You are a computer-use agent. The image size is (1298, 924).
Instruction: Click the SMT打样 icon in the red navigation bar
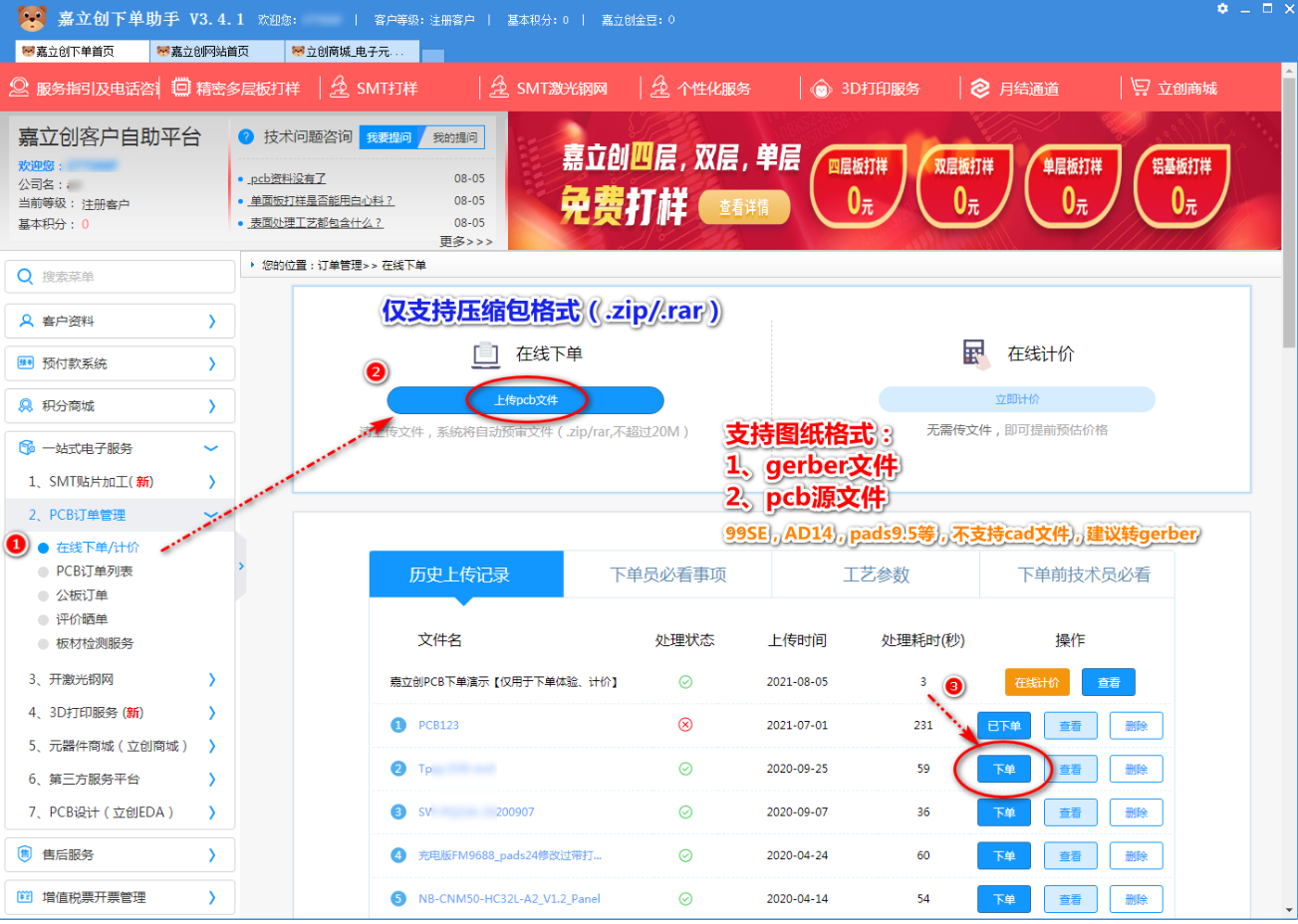pyautogui.click(x=340, y=88)
